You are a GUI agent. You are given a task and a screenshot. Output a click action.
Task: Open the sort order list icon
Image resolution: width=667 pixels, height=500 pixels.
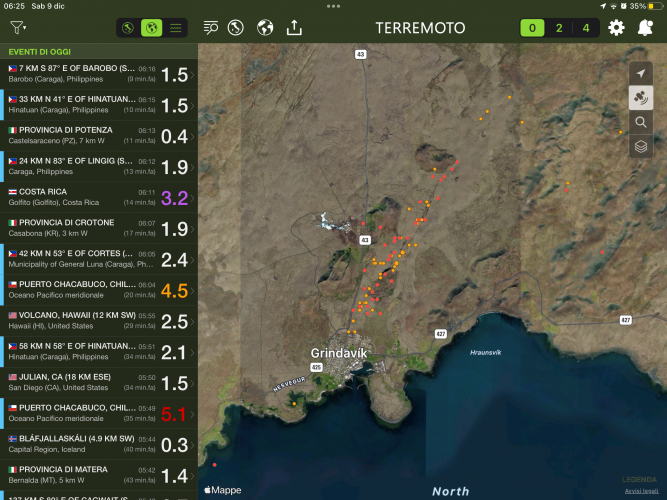(x=211, y=28)
